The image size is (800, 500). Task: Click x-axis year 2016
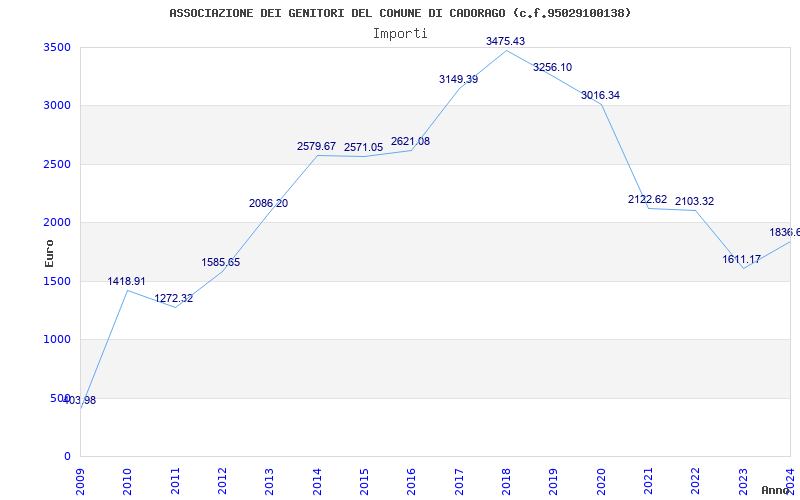pyautogui.click(x=411, y=481)
